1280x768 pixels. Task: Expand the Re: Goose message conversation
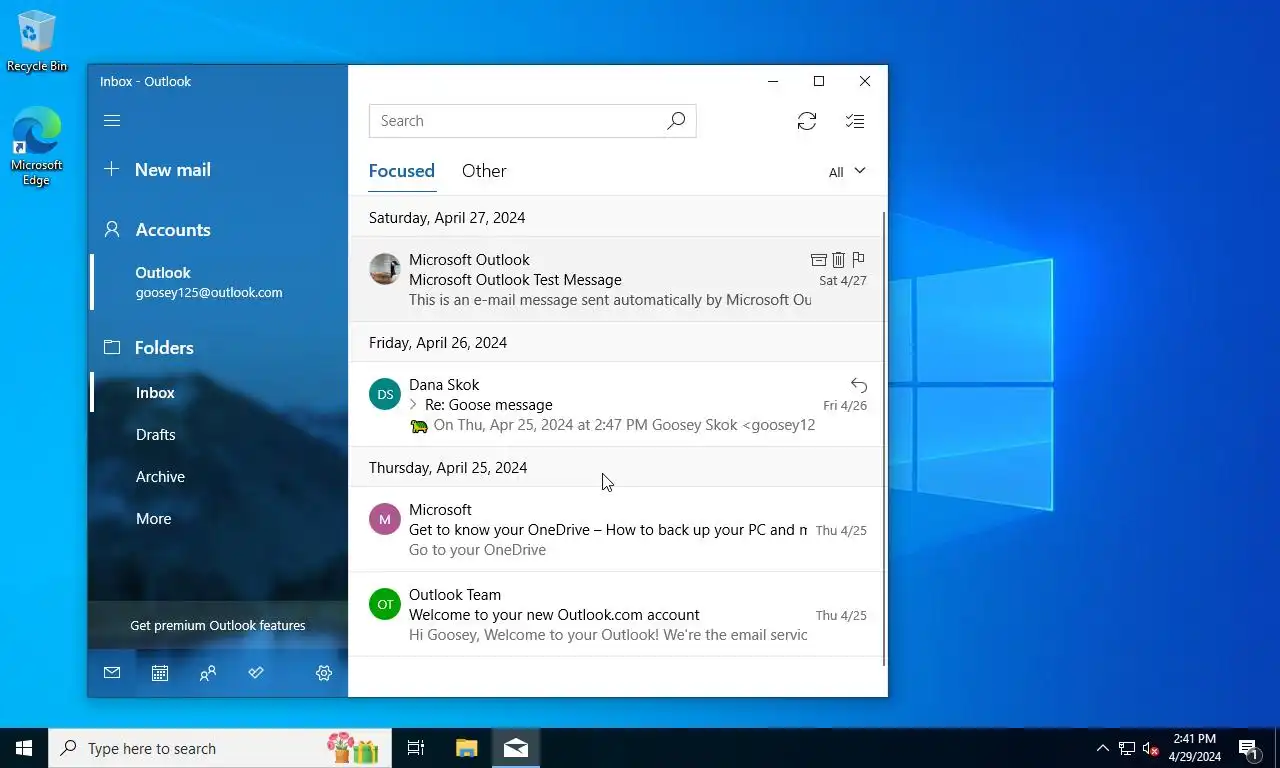pos(413,405)
